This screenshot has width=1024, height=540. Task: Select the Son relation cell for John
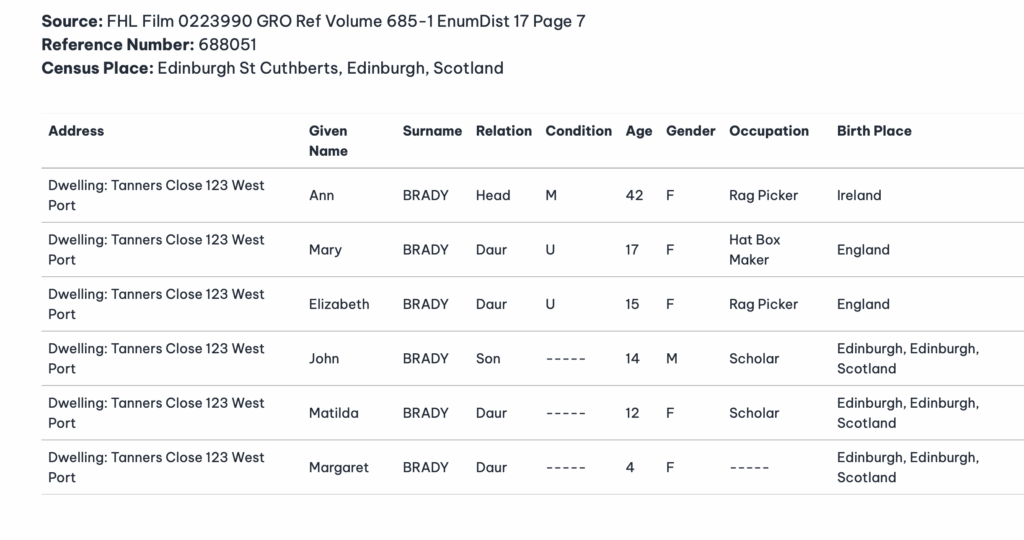(488, 358)
